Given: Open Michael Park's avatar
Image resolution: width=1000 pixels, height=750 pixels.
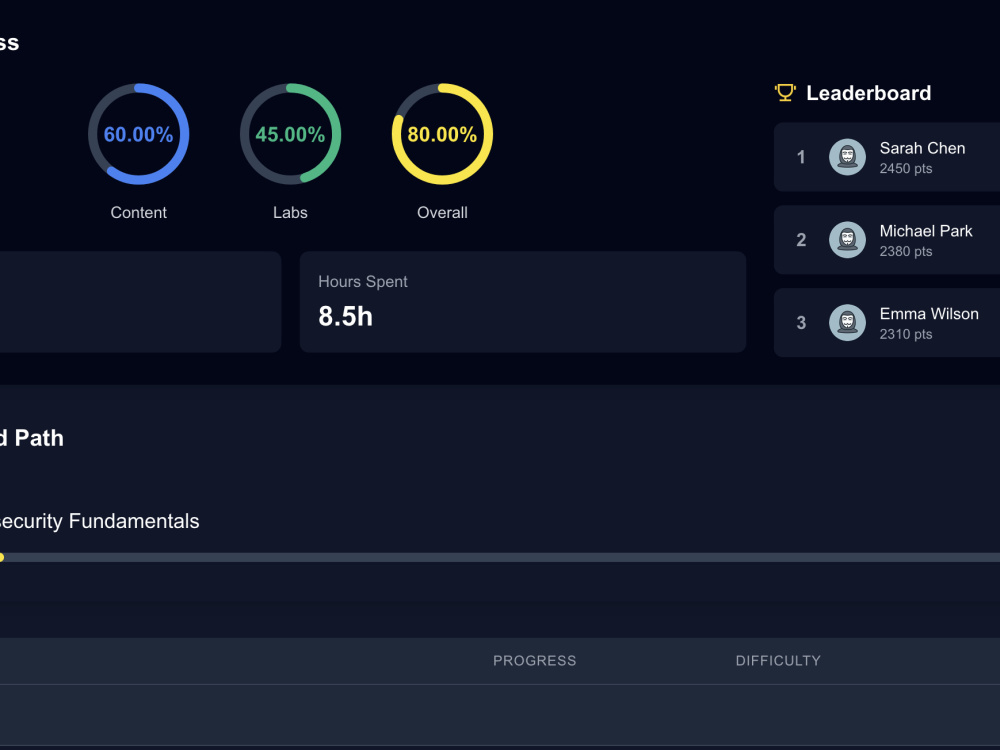Looking at the screenshot, I should [x=847, y=240].
